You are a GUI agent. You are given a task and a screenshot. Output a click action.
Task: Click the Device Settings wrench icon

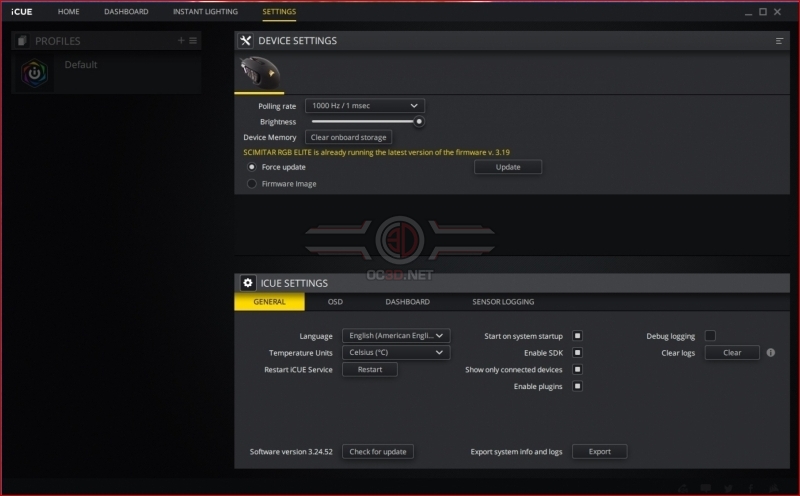pyautogui.click(x=245, y=41)
